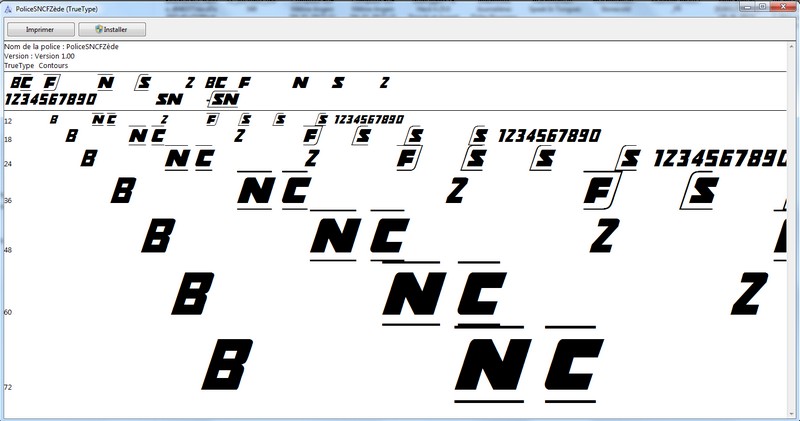Click the 'Version : Version 1.00' line
The width and height of the screenshot is (800, 421).
39,56
